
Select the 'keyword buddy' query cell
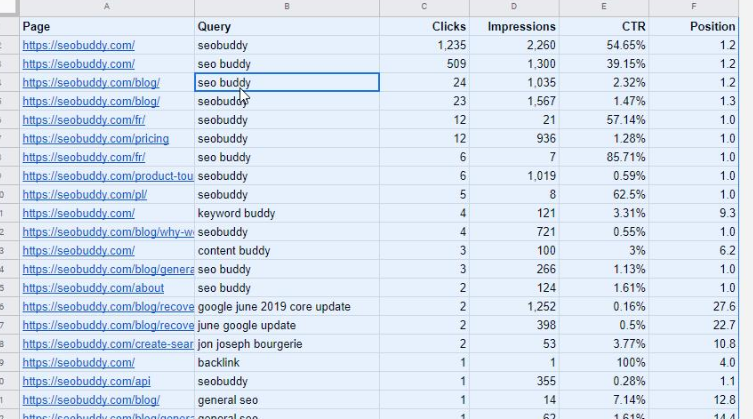(287, 213)
